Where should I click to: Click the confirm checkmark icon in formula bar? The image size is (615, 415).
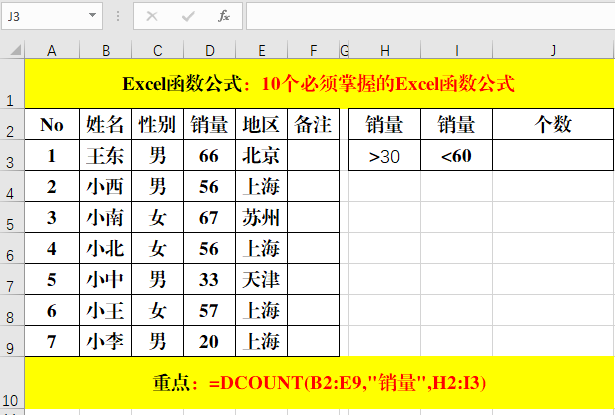tap(188, 16)
